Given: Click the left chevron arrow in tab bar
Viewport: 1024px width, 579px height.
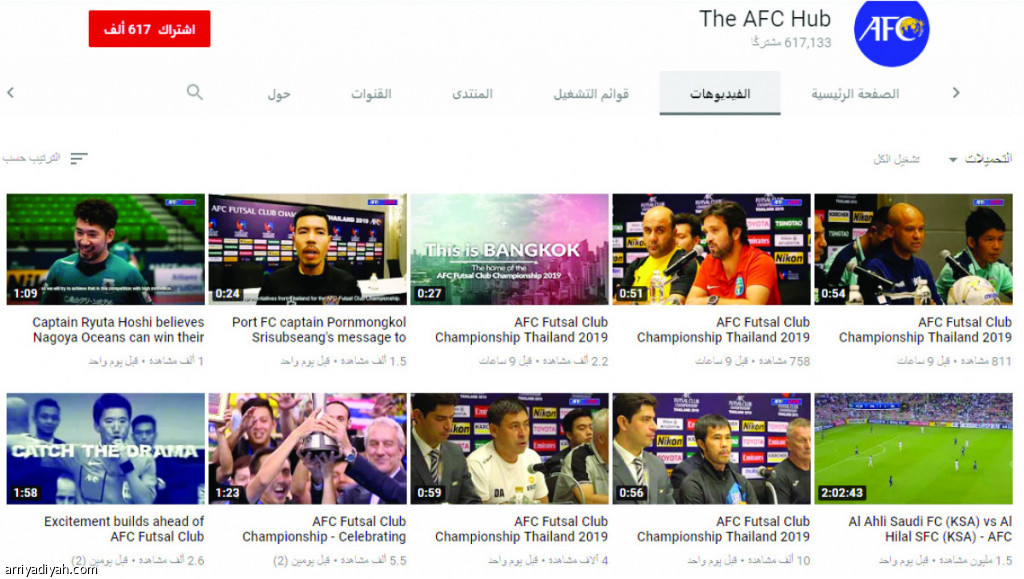Looking at the screenshot, I should pyautogui.click(x=10, y=93).
